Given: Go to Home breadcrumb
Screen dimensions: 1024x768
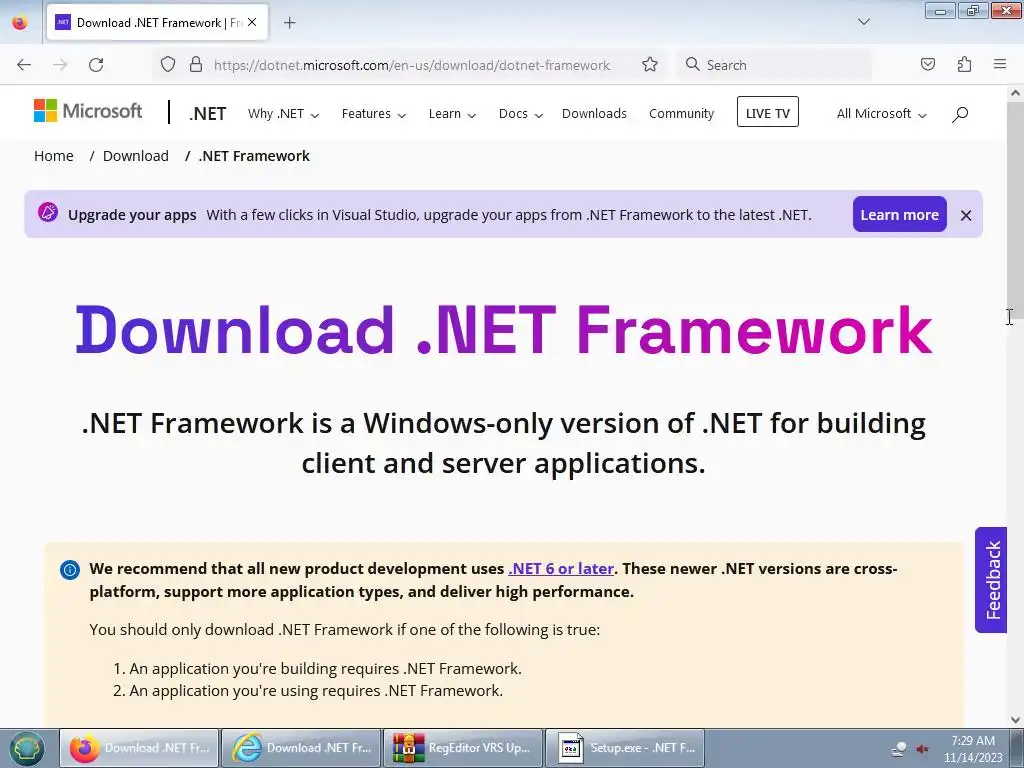Looking at the screenshot, I should tap(54, 156).
